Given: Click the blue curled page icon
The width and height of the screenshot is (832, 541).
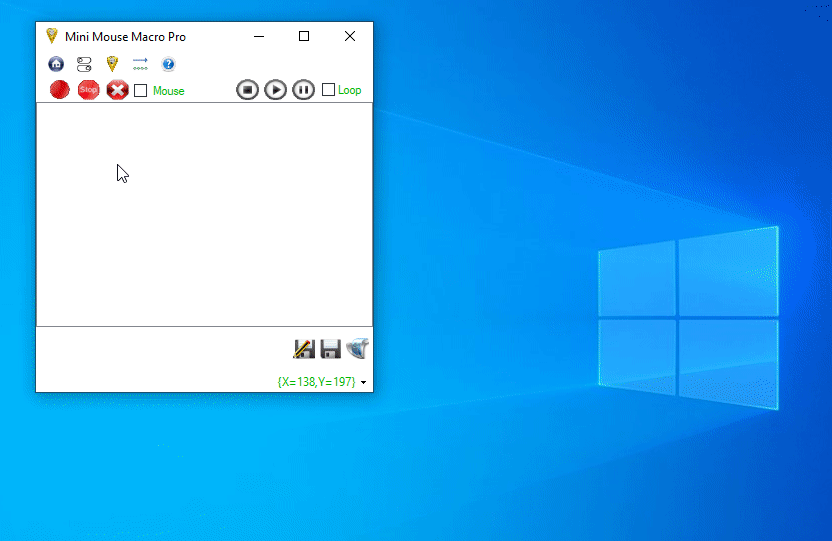Looking at the screenshot, I should pos(357,348).
